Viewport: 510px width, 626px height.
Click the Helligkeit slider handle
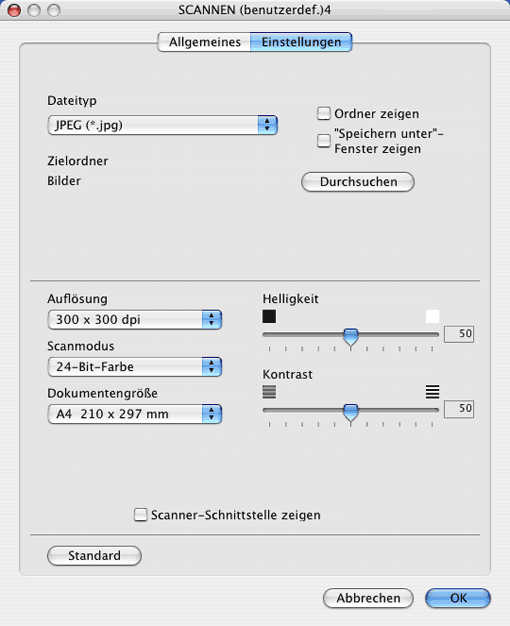(351, 337)
